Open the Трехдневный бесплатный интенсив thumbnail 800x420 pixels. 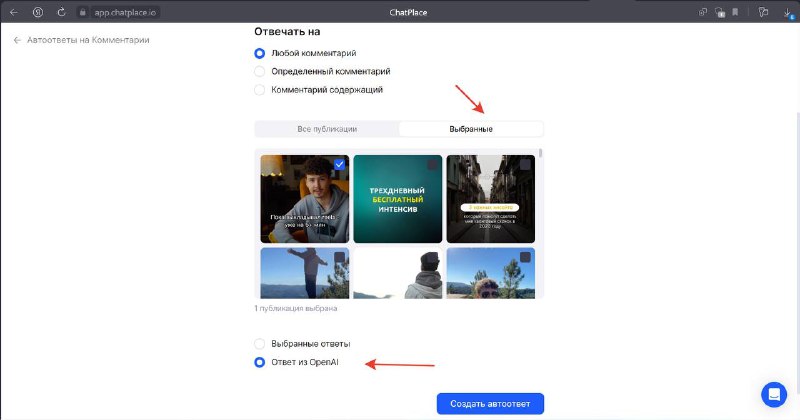[397, 199]
